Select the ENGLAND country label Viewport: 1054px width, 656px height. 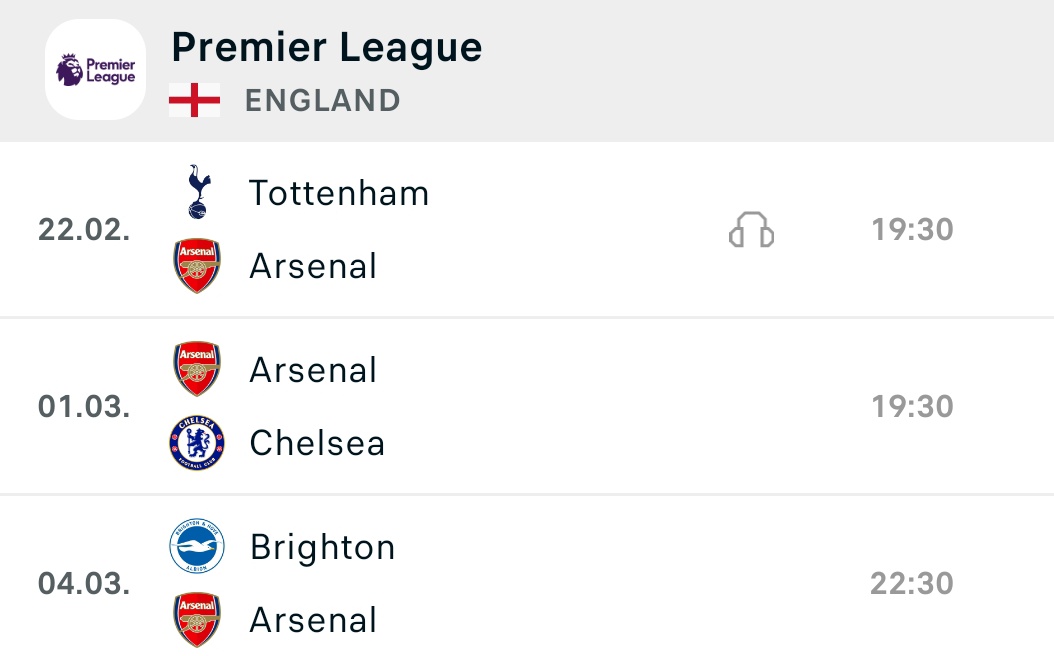(322, 101)
